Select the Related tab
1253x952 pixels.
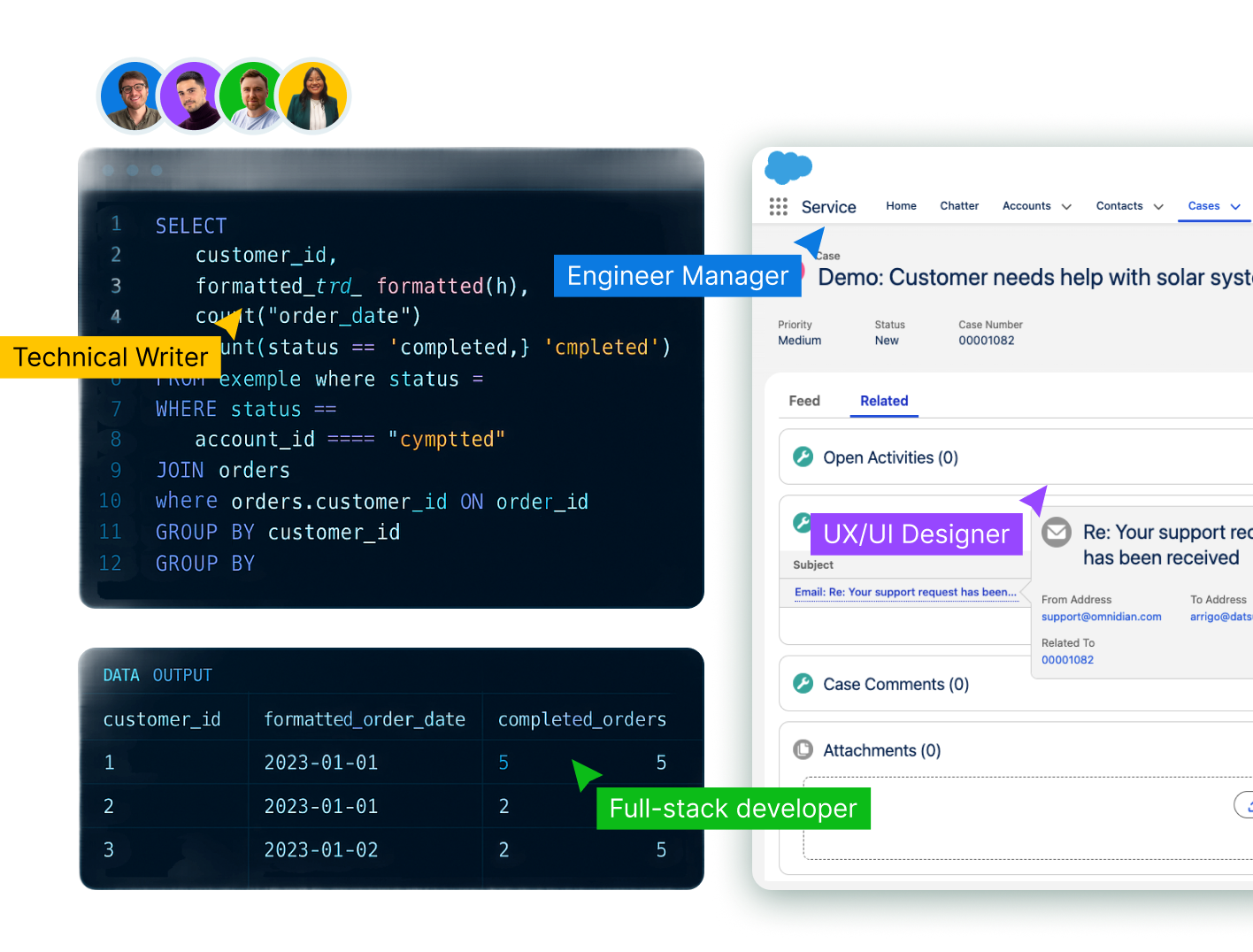click(x=884, y=401)
